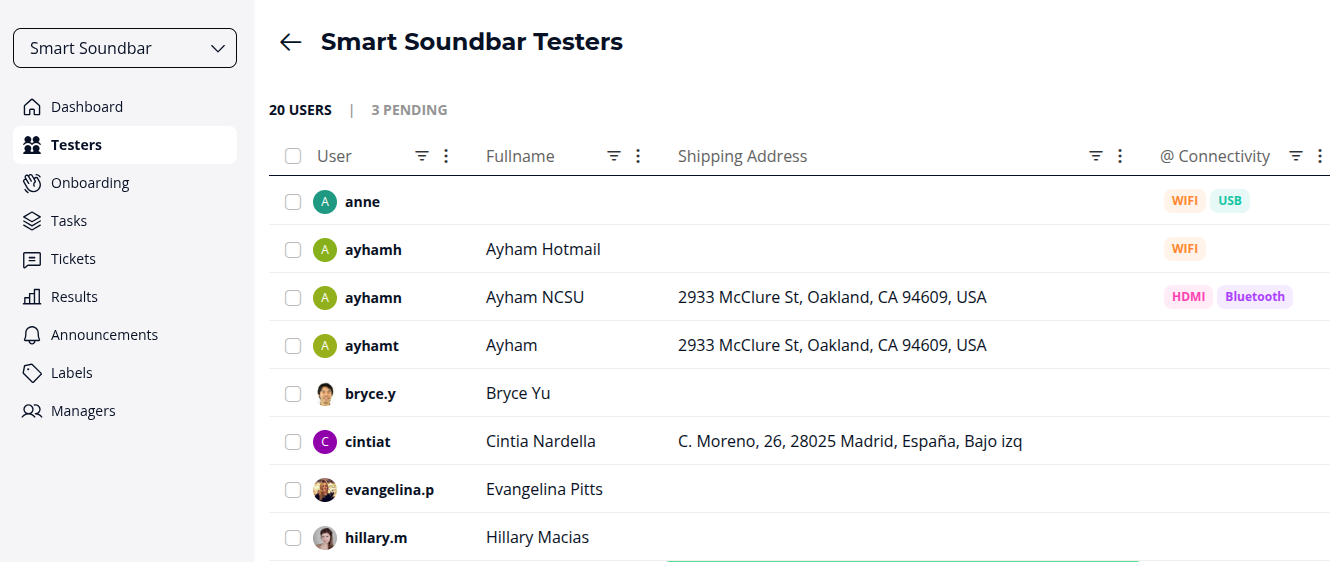Check the box for anne
Image resolution: width=1330 pixels, height=562 pixels.
[x=293, y=202]
